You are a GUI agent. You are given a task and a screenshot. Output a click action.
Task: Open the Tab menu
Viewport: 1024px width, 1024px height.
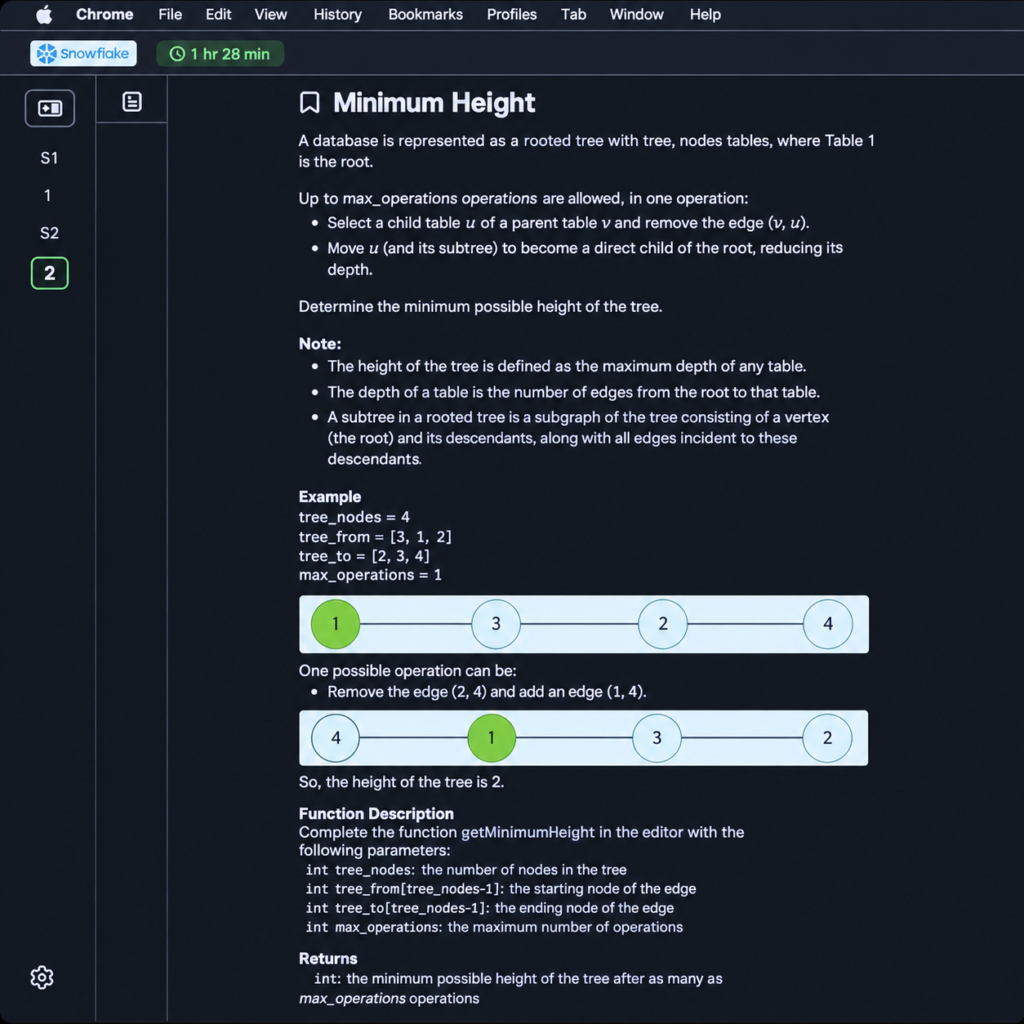(573, 14)
